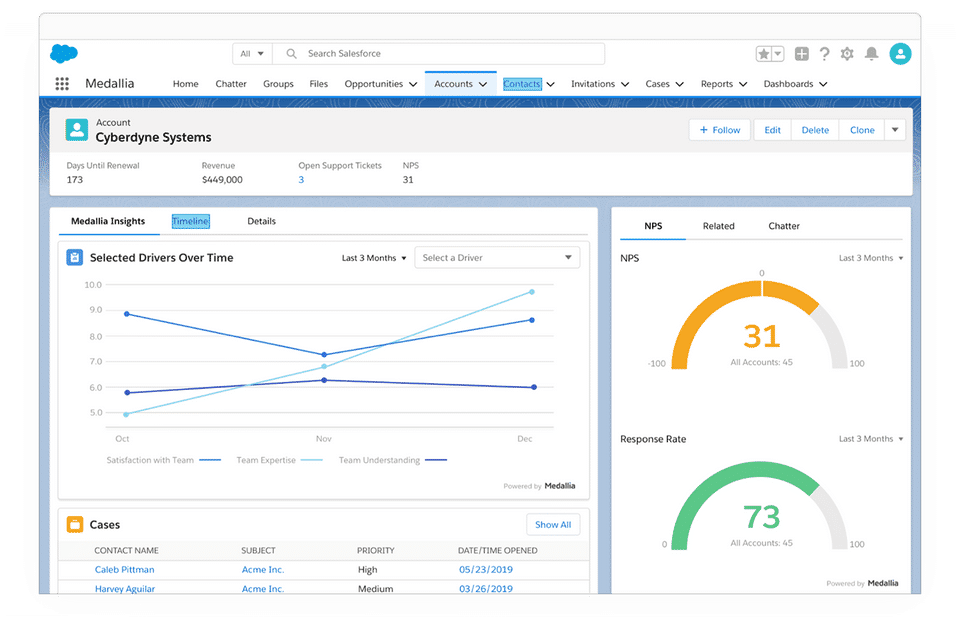Expand the Contacts chevron menu
This screenshot has height=638, width=960.
(x=550, y=84)
